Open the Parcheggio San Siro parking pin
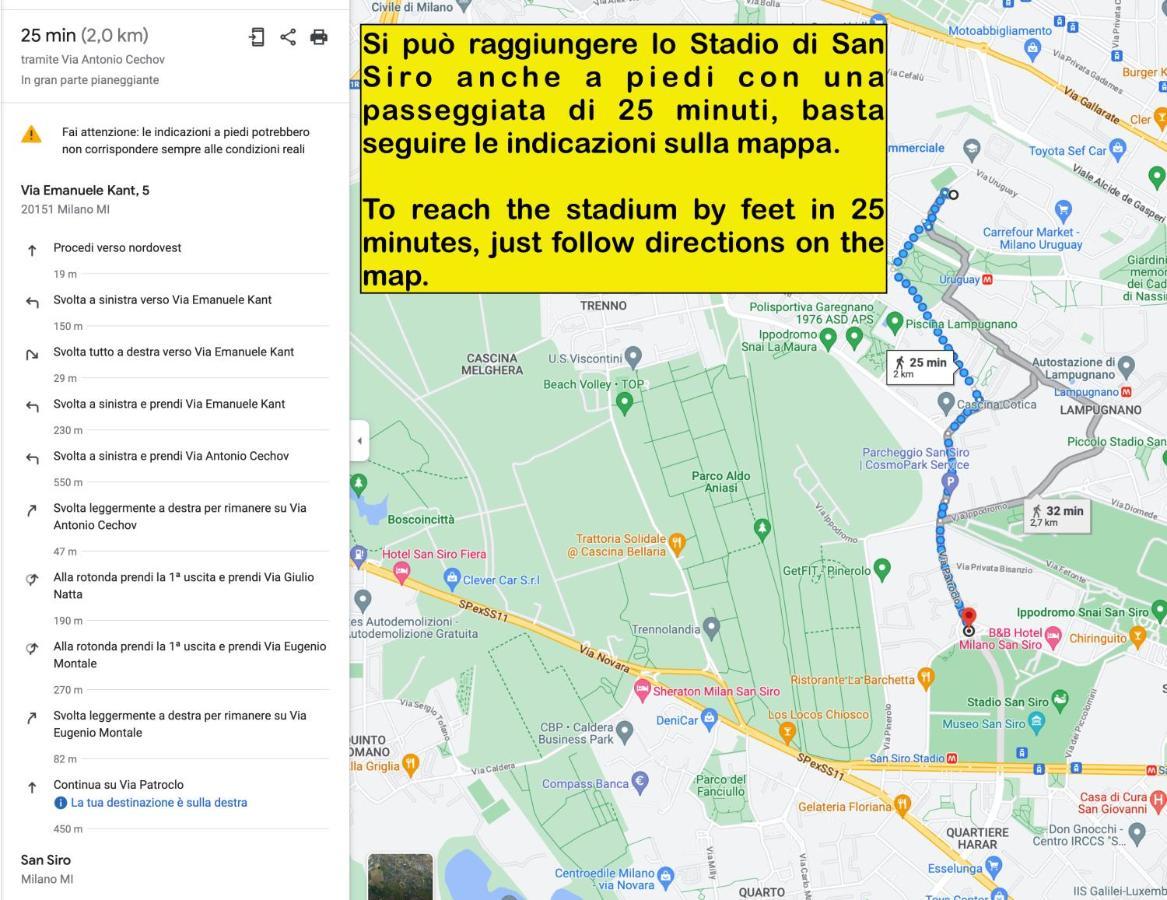Image resolution: width=1167 pixels, height=900 pixels. (949, 482)
